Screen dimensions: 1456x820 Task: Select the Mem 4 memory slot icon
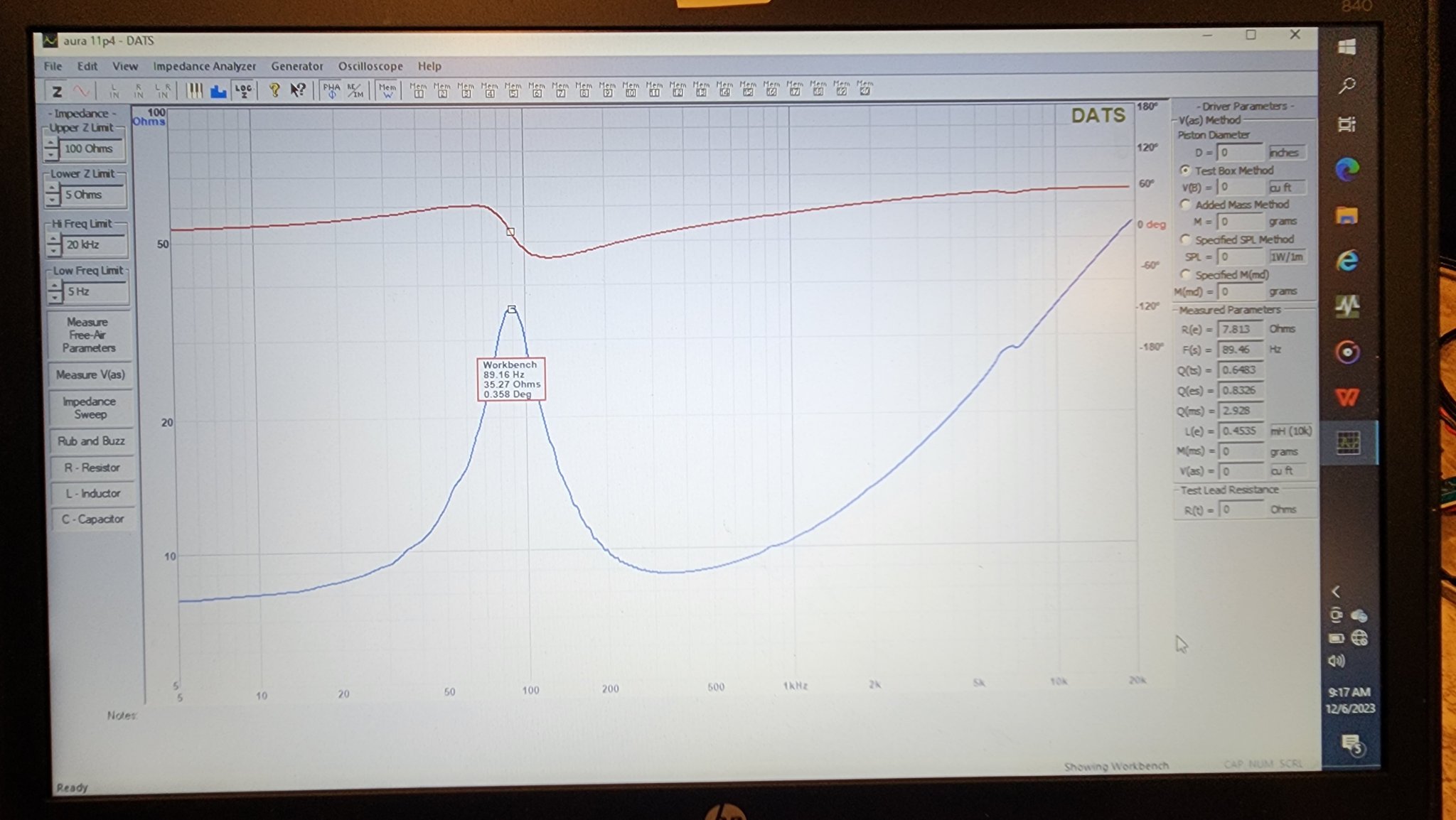pos(489,90)
